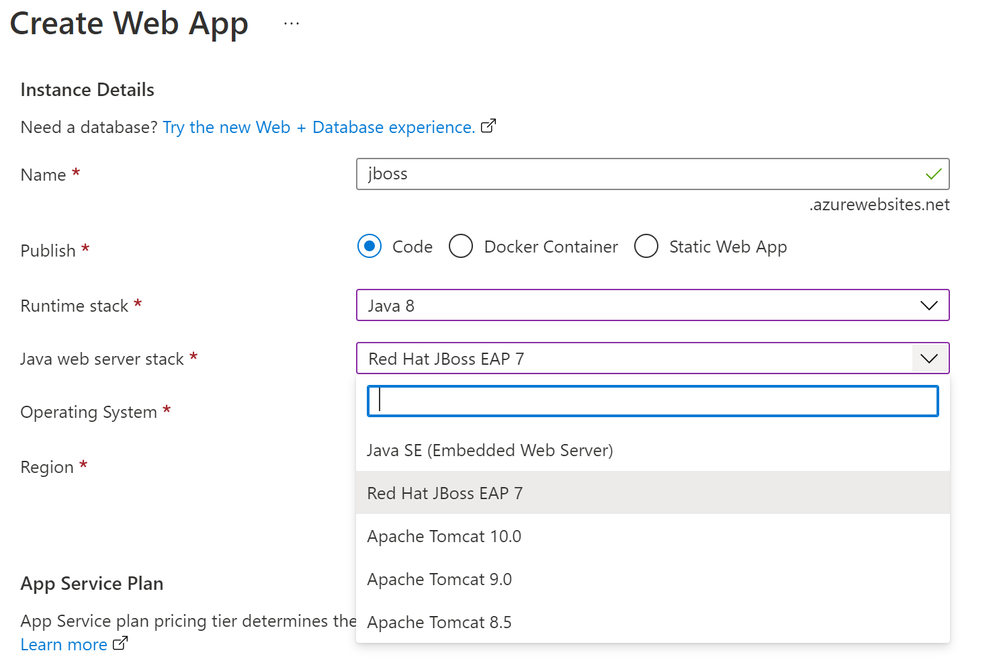Open the ellipsis menu beside Create Web App
999x659 pixels.
coord(291,23)
